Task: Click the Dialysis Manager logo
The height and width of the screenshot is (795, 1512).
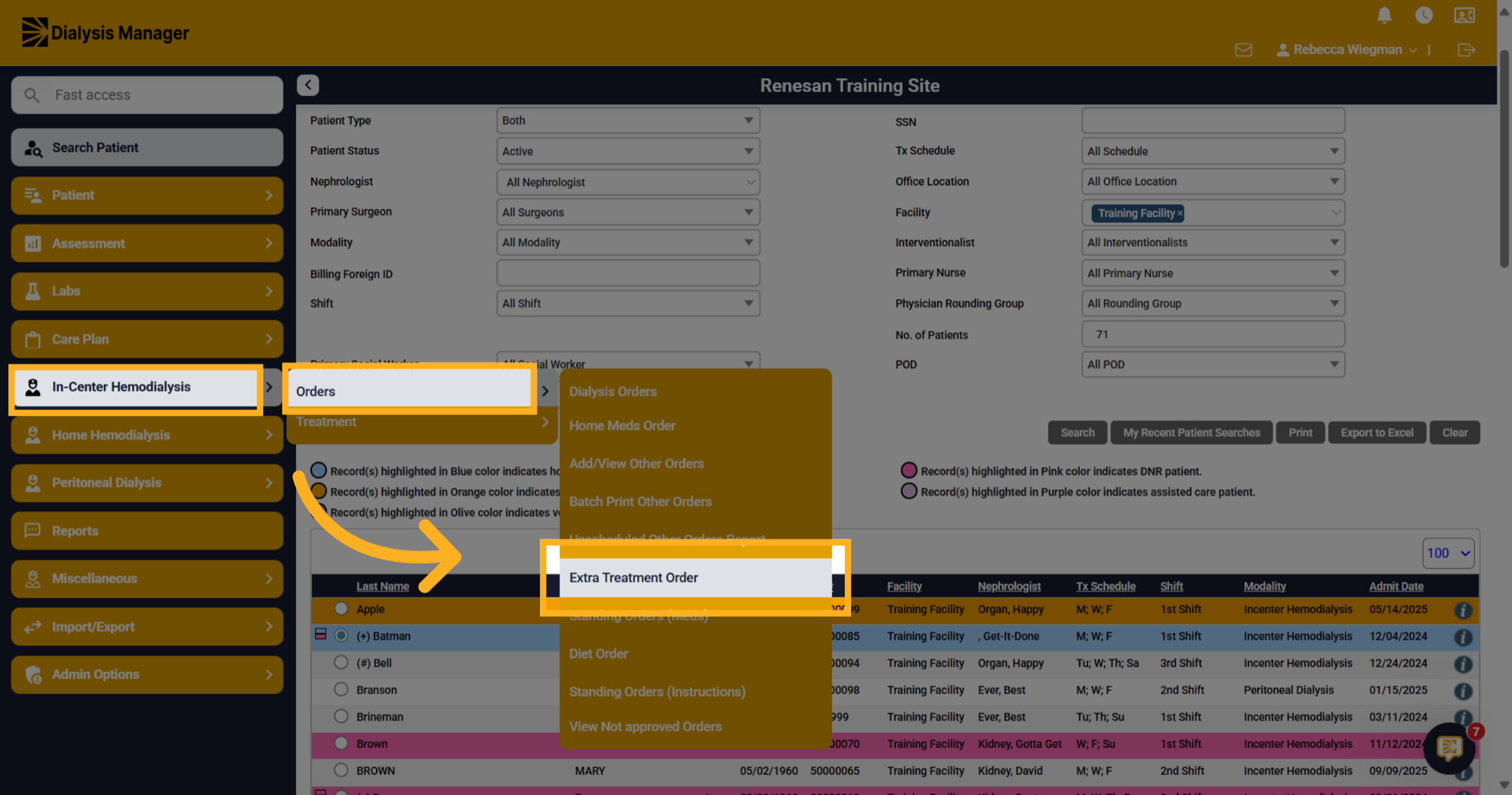Action: click(105, 32)
